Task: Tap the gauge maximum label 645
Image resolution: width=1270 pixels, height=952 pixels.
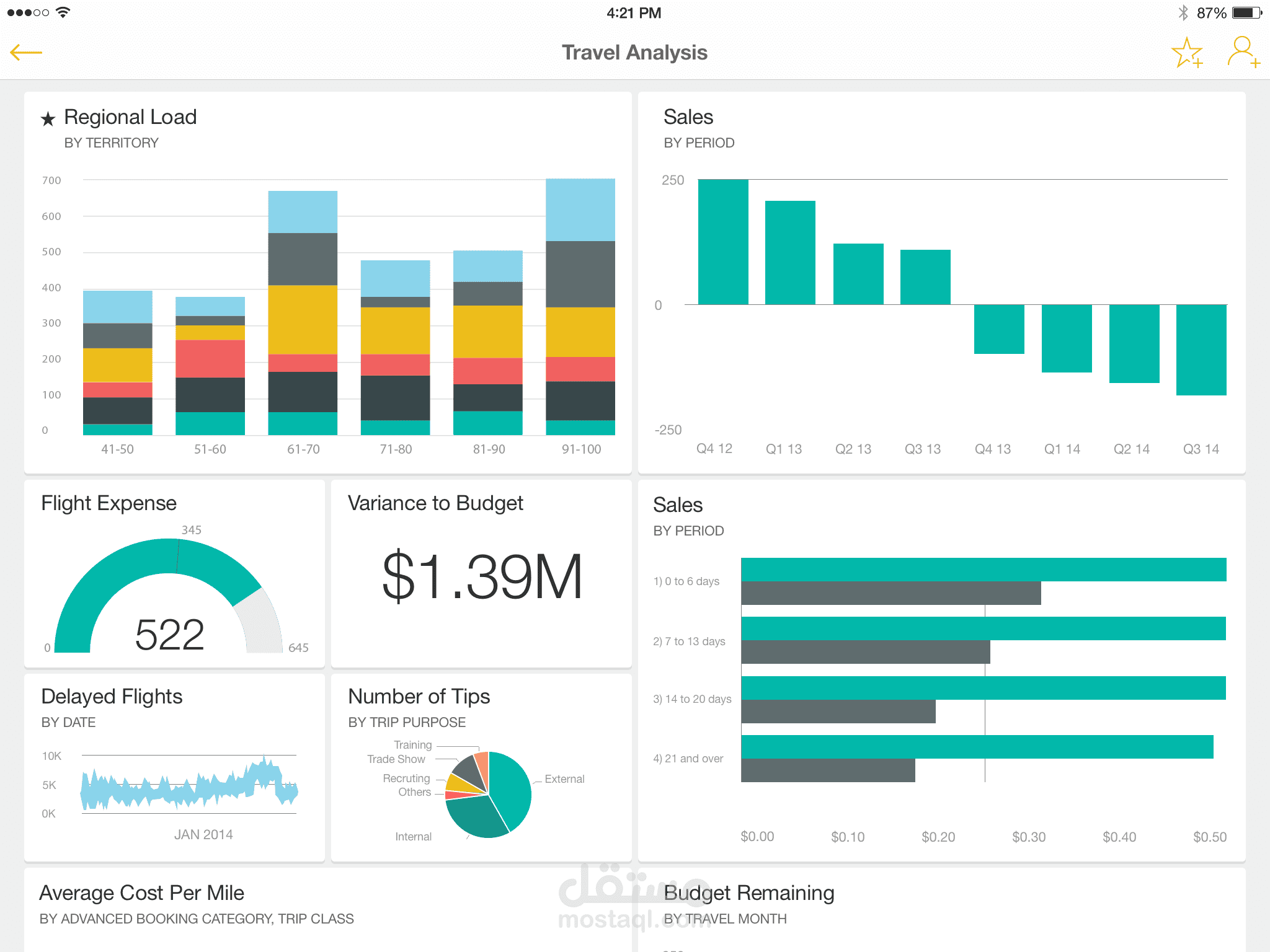Action: click(x=298, y=648)
